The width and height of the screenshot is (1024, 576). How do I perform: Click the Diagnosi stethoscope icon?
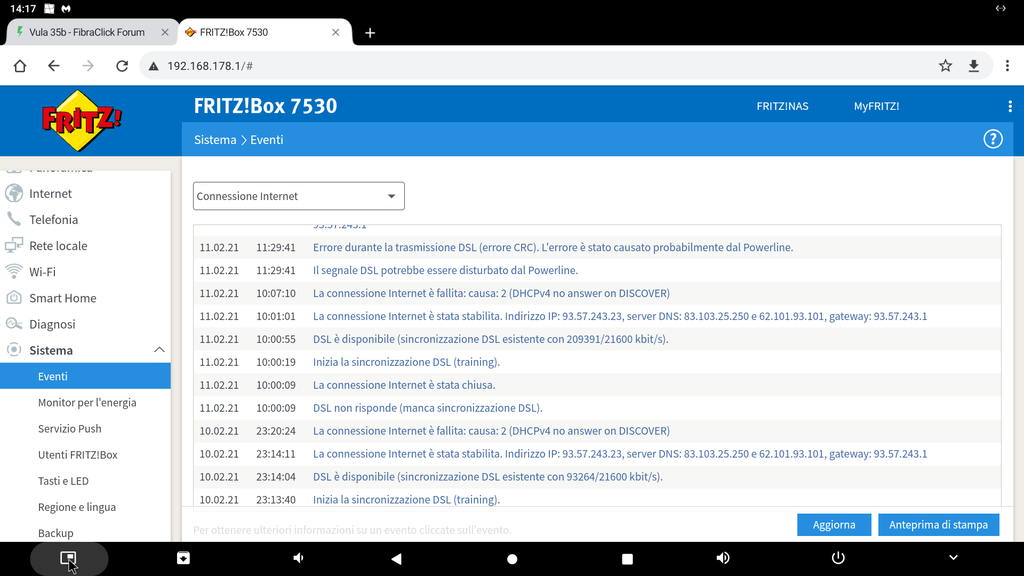coord(14,324)
